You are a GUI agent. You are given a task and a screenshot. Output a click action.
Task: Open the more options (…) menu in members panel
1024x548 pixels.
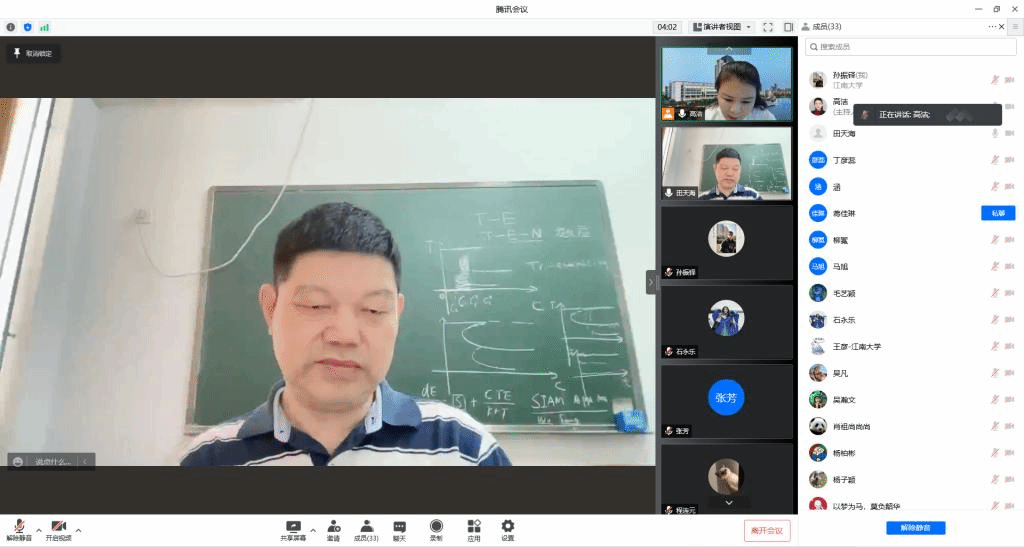click(x=992, y=27)
